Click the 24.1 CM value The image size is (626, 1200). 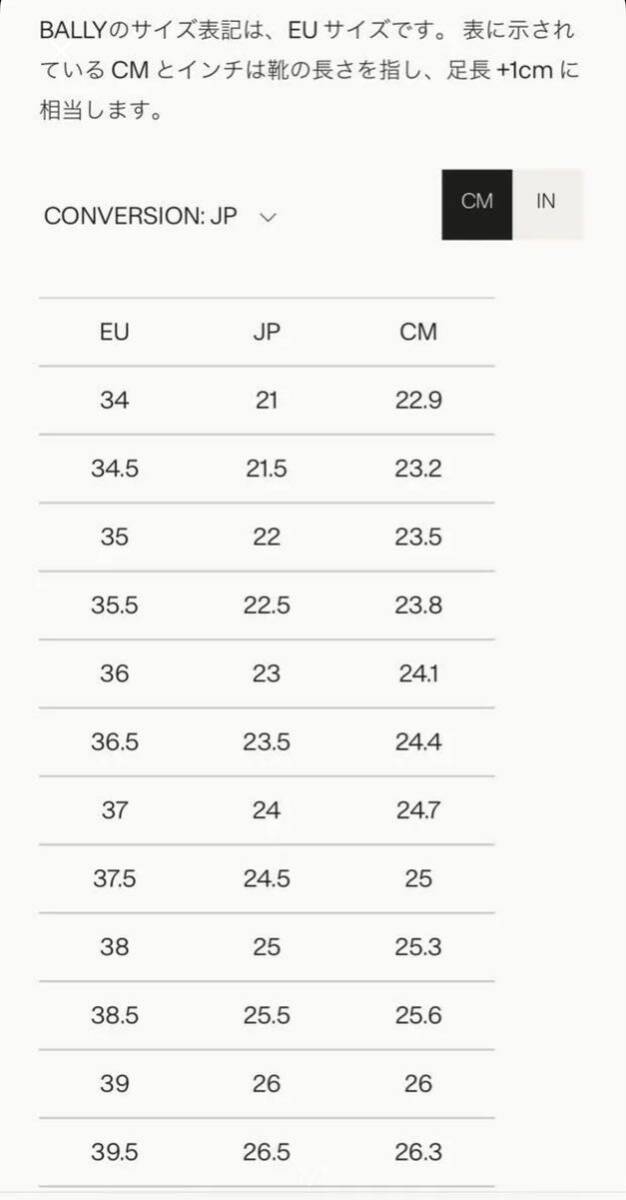click(418, 673)
